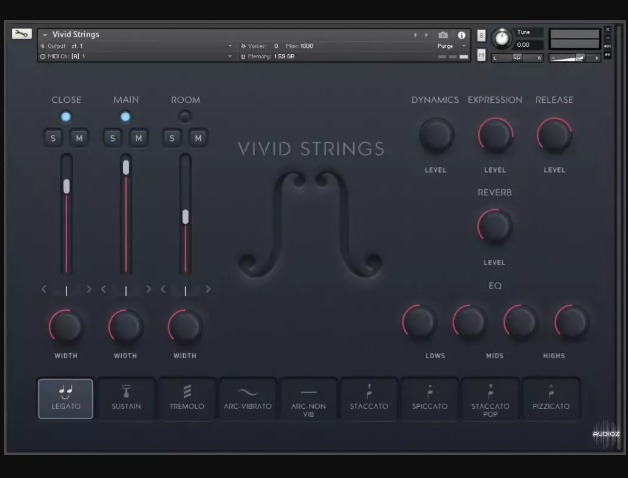Select the Tremolo articulation
628x478 pixels.
pos(187,399)
